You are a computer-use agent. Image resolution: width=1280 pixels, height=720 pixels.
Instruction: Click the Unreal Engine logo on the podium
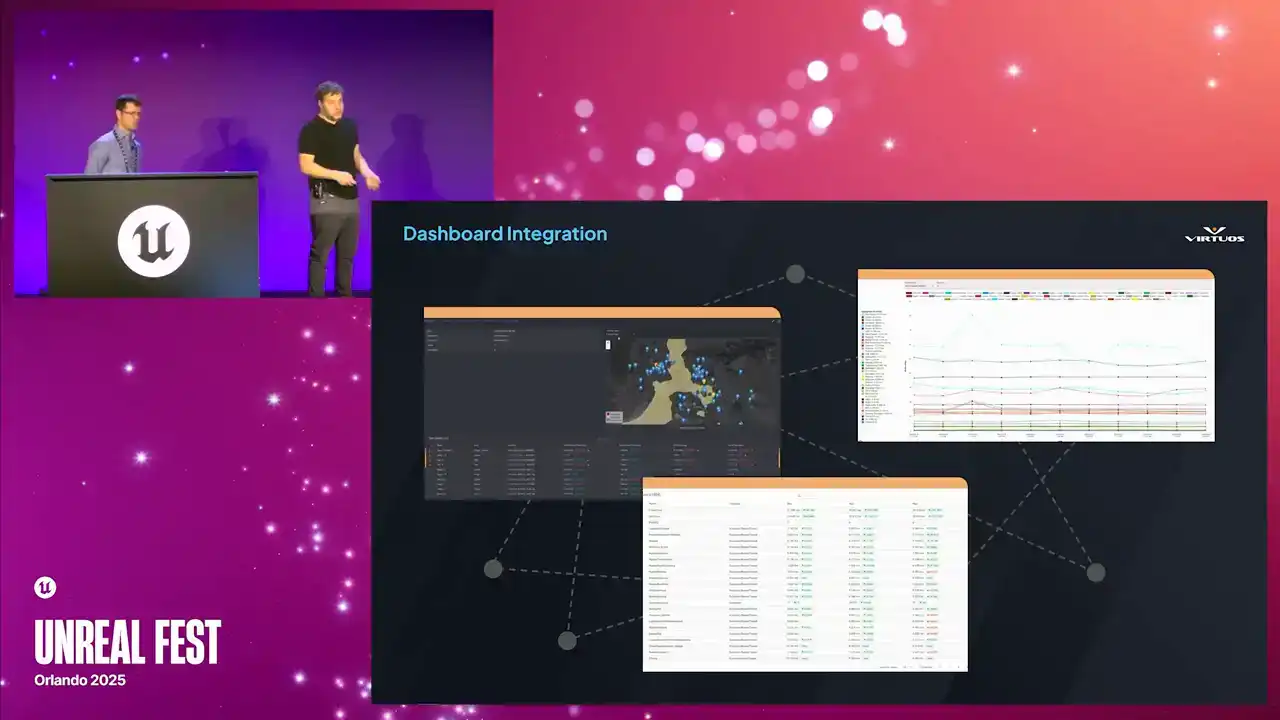click(153, 240)
